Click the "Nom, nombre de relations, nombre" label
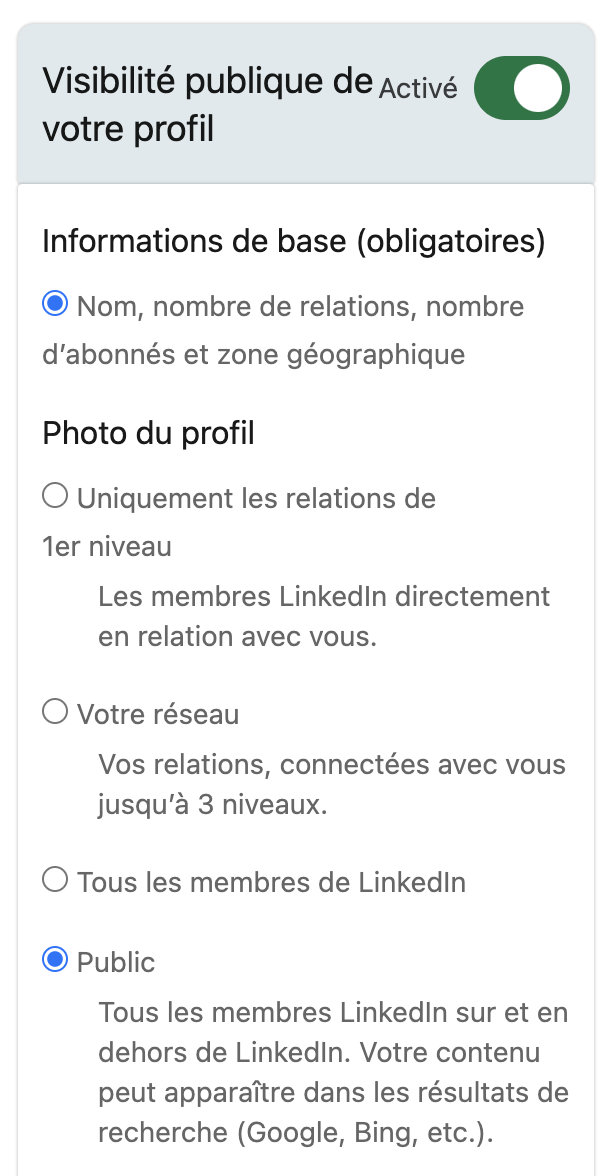612x1176 pixels. point(301,306)
